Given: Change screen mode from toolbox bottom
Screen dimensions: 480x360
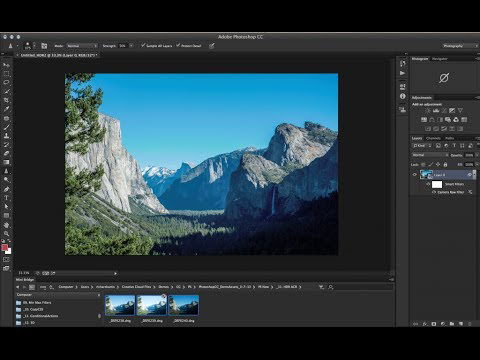Looking at the screenshot, I should click(x=6, y=268).
